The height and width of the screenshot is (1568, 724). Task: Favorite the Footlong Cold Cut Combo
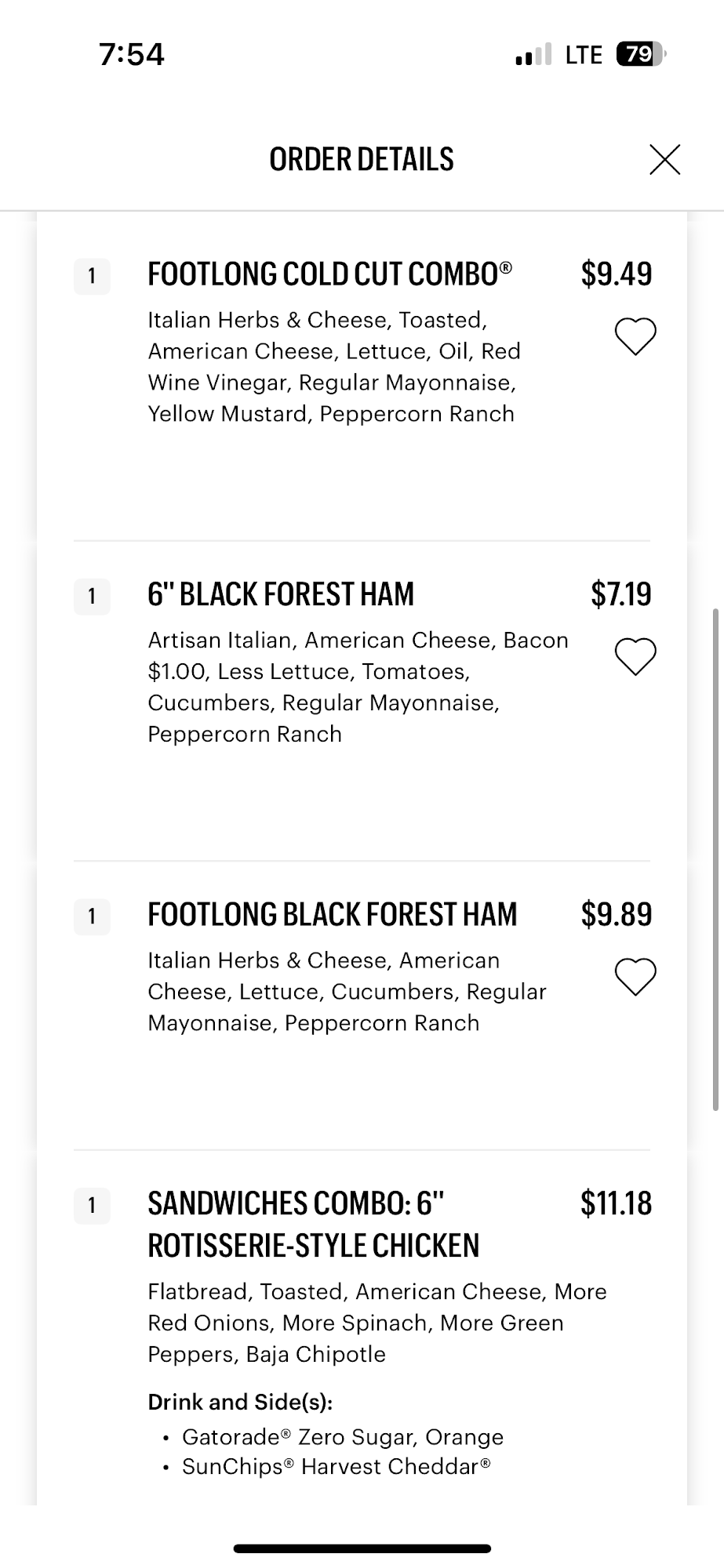click(x=635, y=336)
